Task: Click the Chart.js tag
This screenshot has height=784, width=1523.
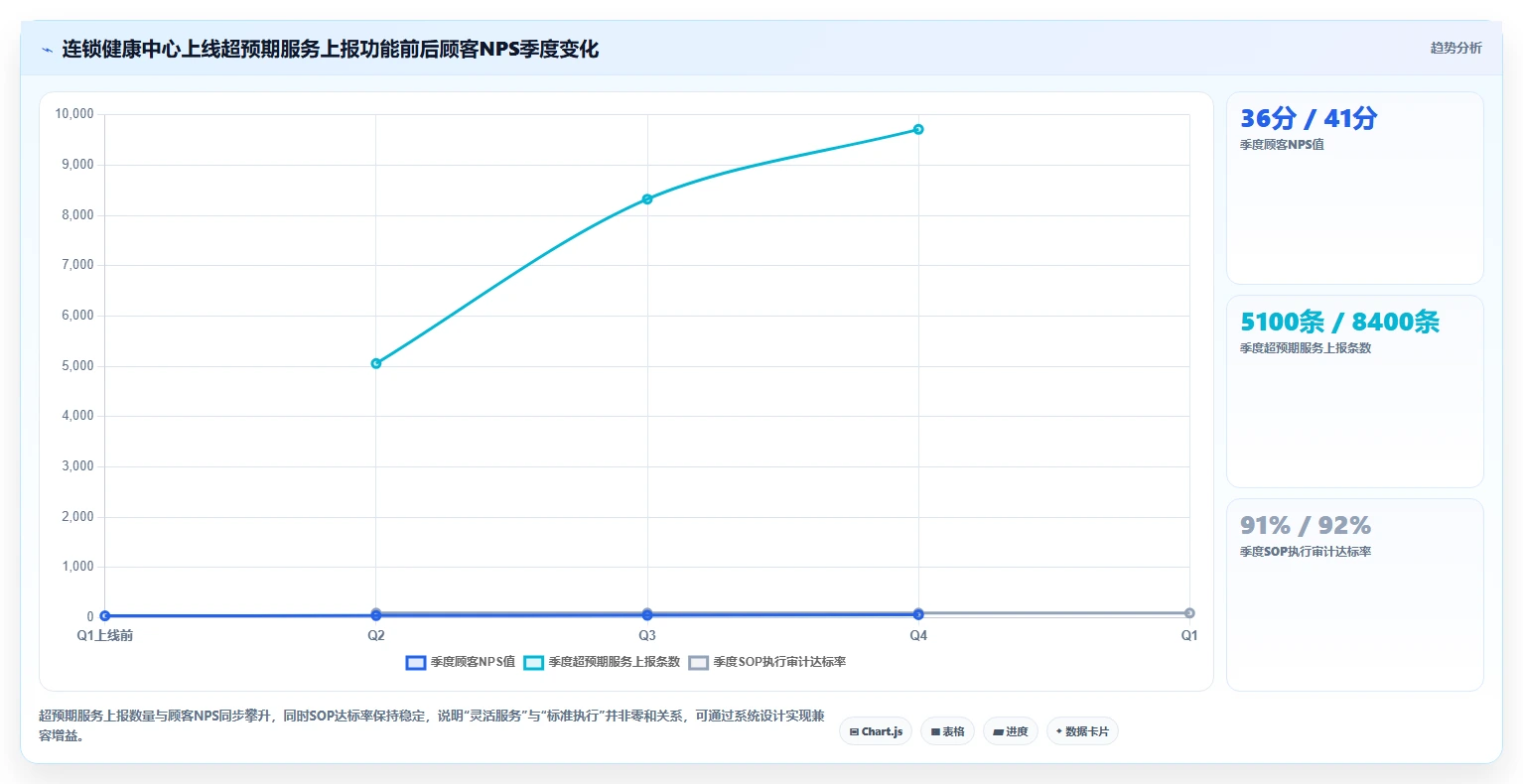Action: [x=876, y=731]
